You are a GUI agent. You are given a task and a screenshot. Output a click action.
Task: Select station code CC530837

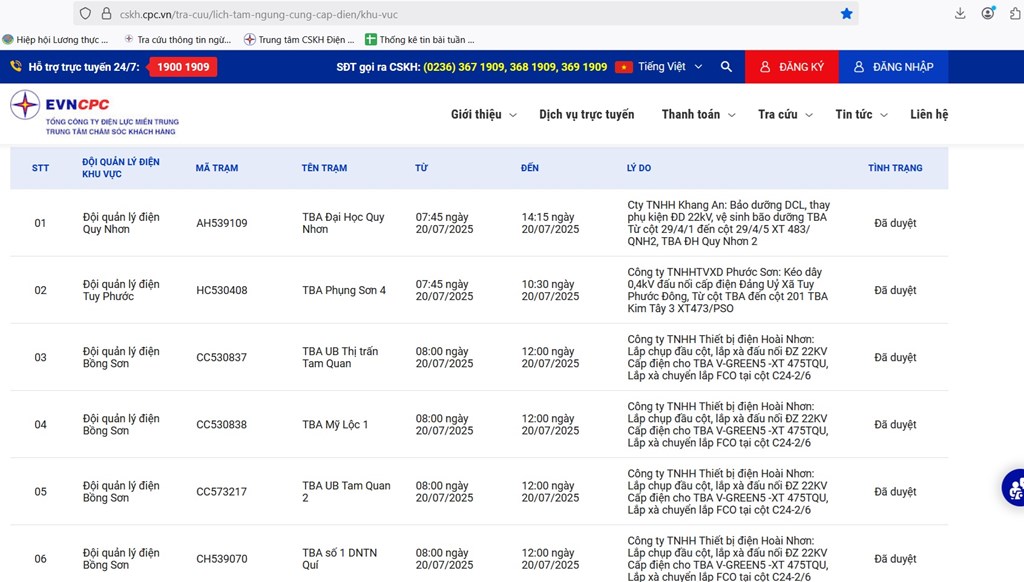tap(222, 358)
